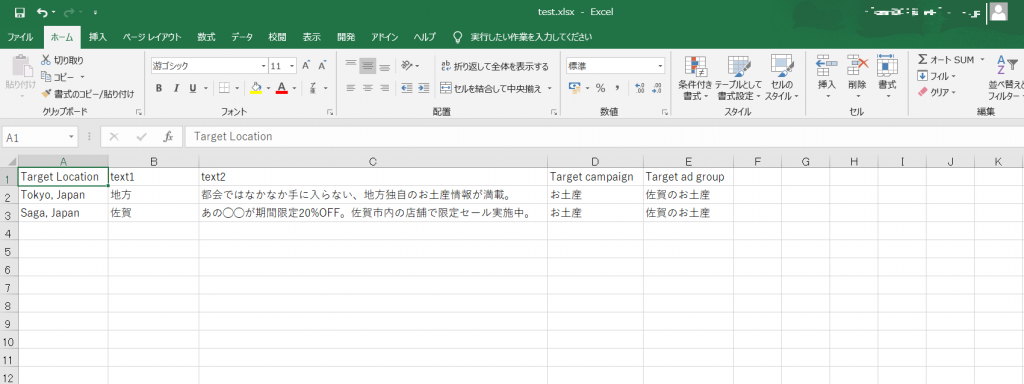Image resolution: width=1024 pixels, height=384 pixels.
Task: Click the user account avatar icon
Action: point(998,12)
